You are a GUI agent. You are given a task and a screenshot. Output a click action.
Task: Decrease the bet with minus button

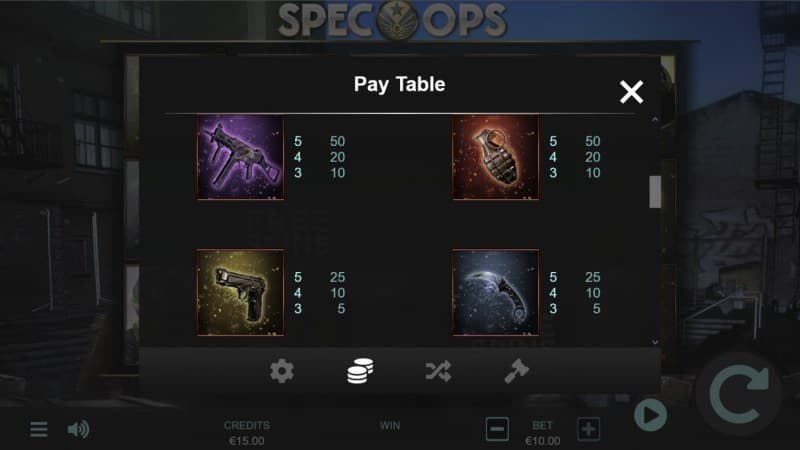pos(497,429)
